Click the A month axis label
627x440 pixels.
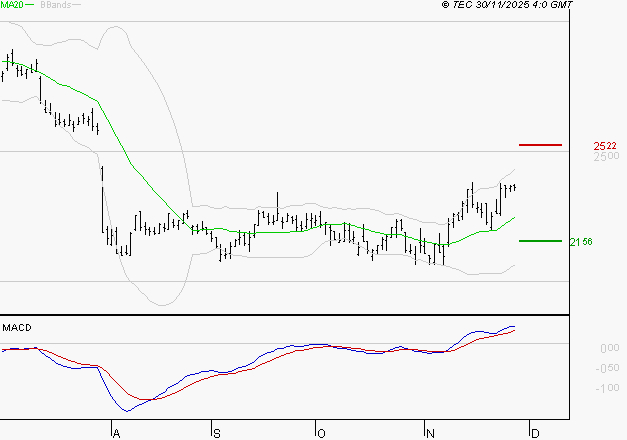tap(116, 434)
